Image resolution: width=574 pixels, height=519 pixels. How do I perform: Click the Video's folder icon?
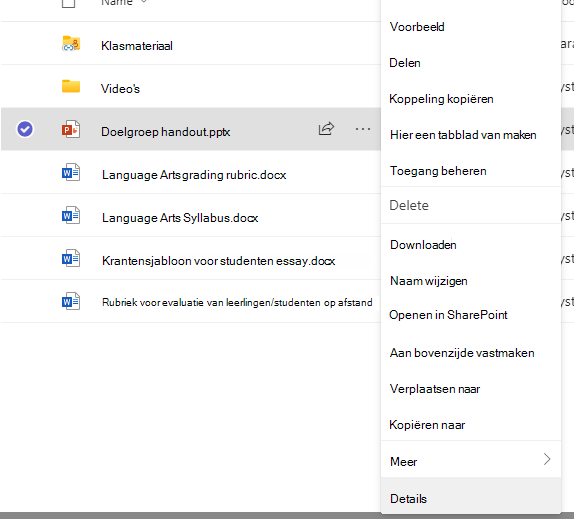click(x=71, y=86)
